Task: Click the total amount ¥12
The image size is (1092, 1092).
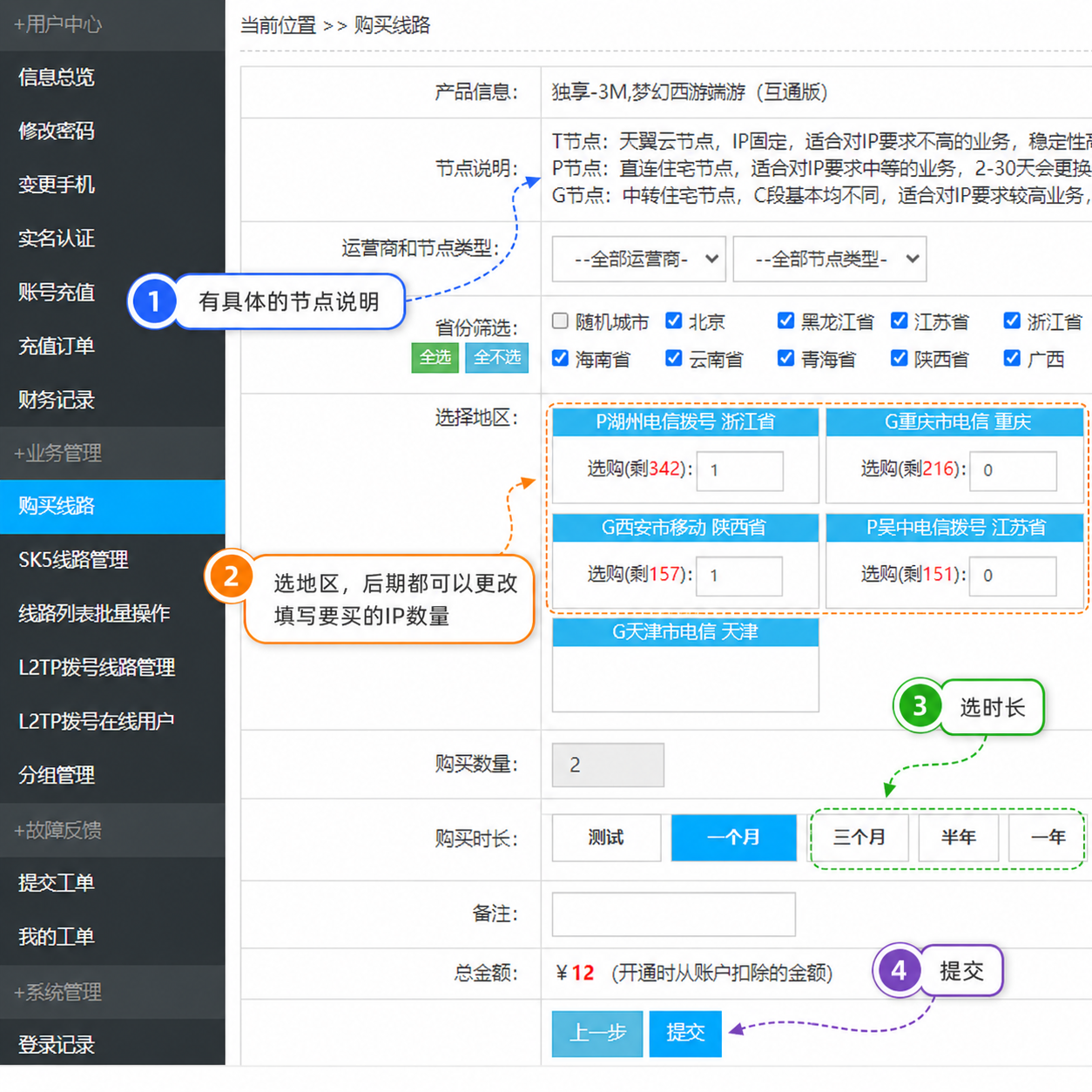Action: click(576, 974)
